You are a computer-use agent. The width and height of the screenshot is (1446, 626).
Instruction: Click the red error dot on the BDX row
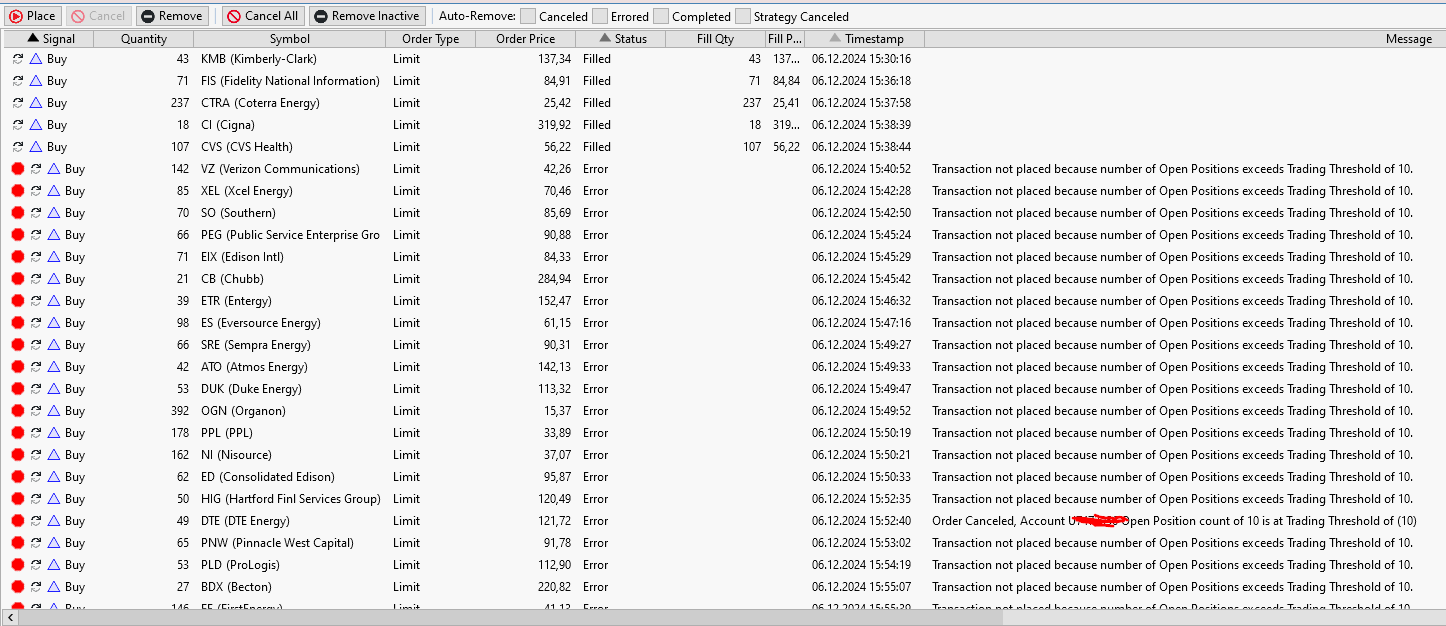click(x=18, y=587)
